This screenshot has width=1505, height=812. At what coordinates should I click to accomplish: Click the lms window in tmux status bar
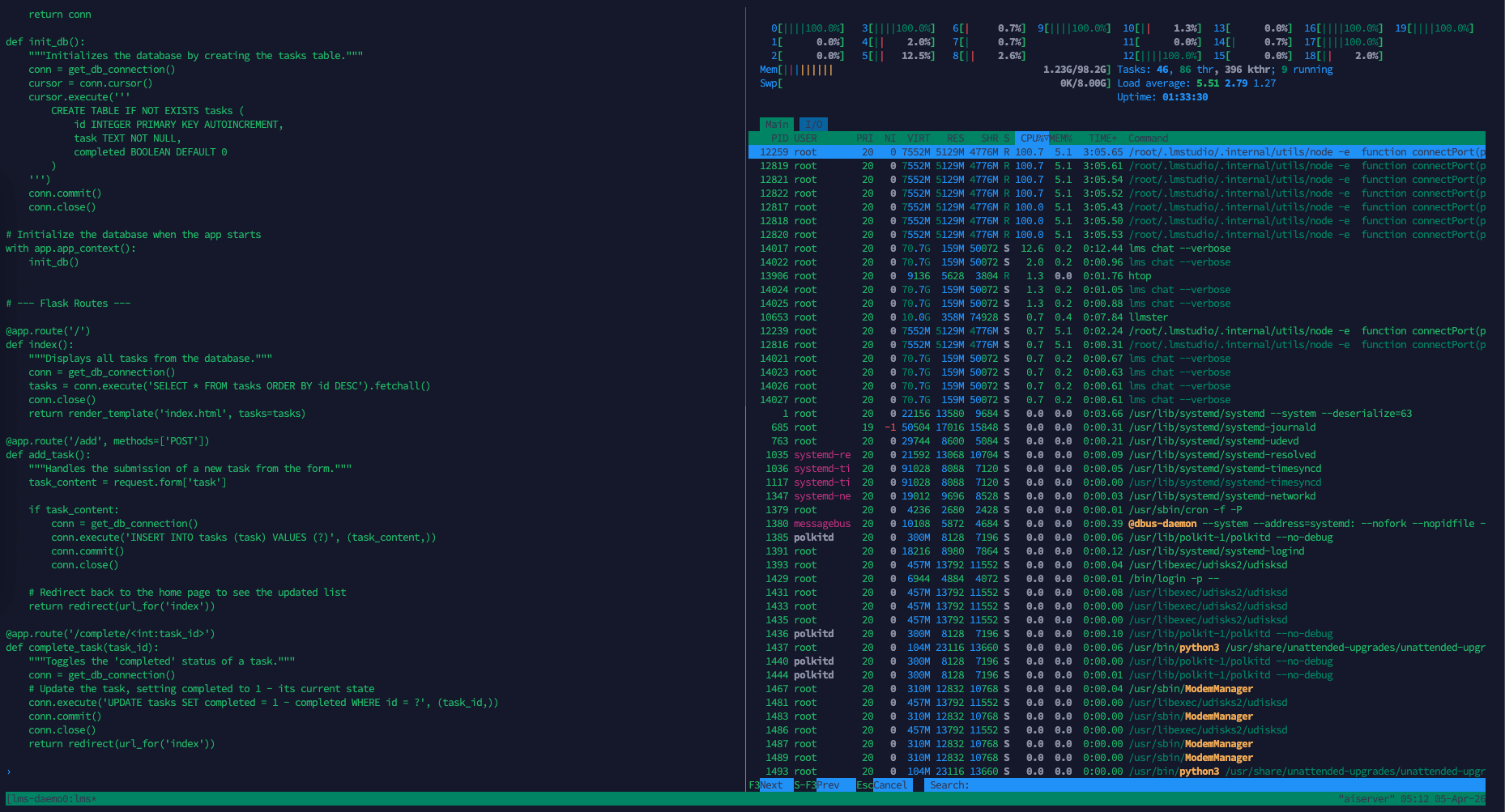tap(83, 799)
